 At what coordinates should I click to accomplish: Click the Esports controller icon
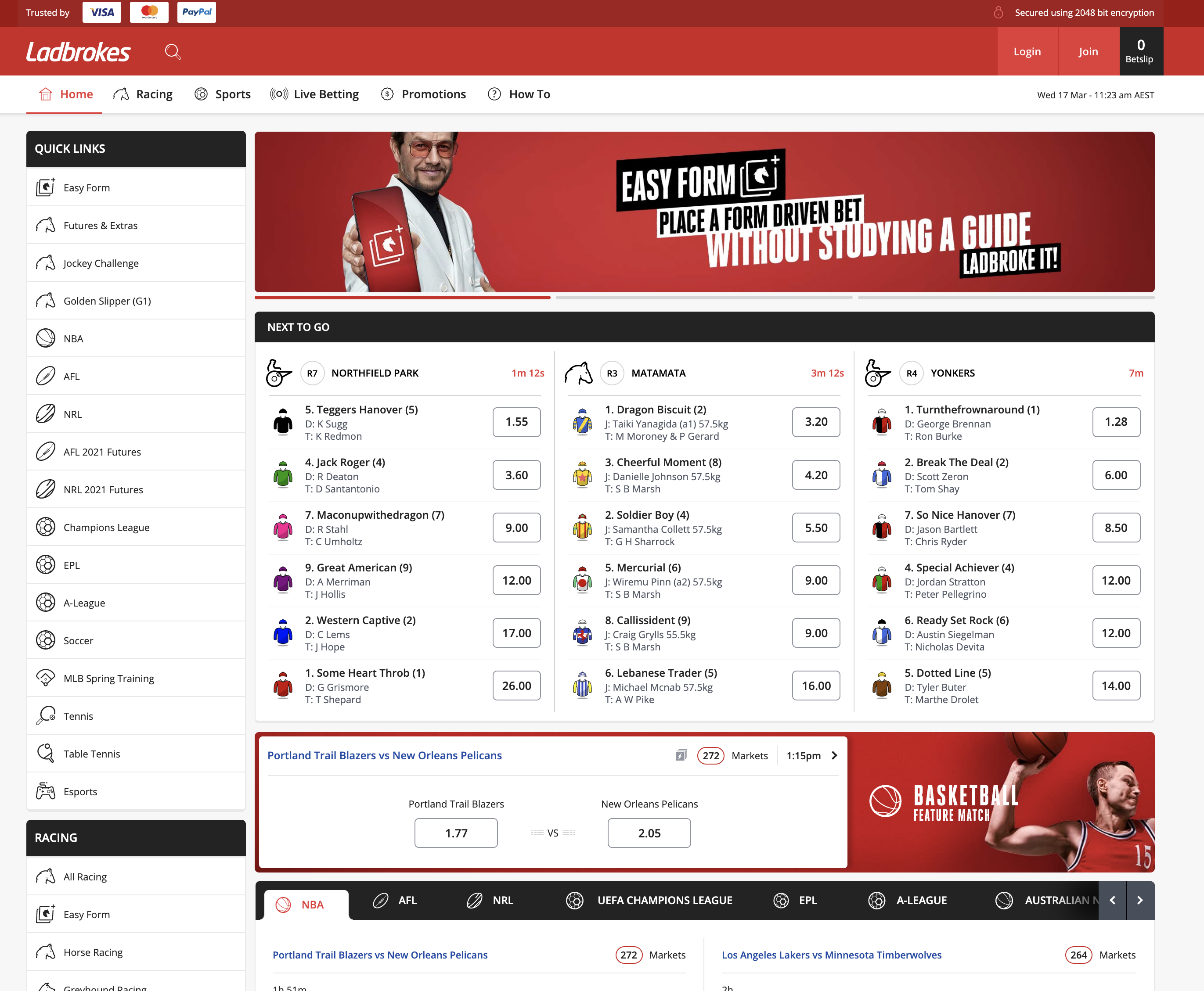(46, 791)
